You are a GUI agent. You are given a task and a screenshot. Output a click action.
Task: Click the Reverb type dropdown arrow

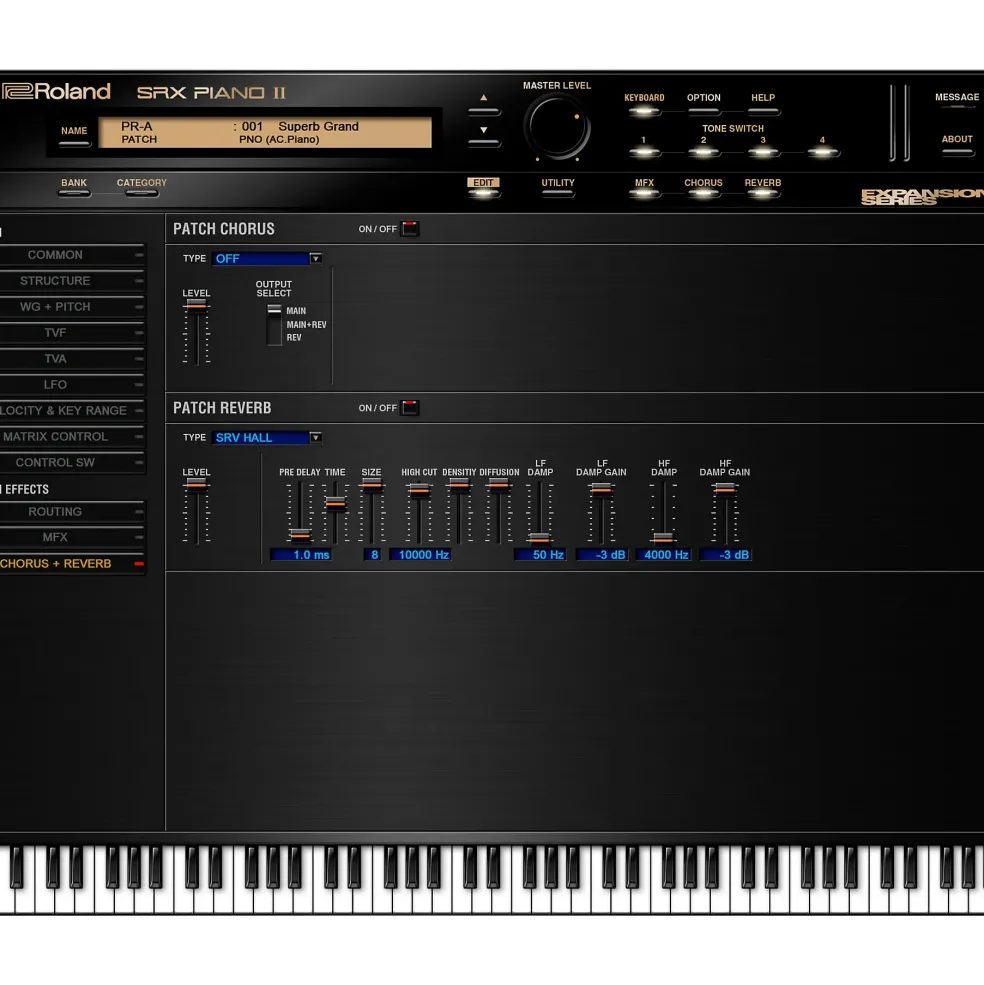(315, 437)
